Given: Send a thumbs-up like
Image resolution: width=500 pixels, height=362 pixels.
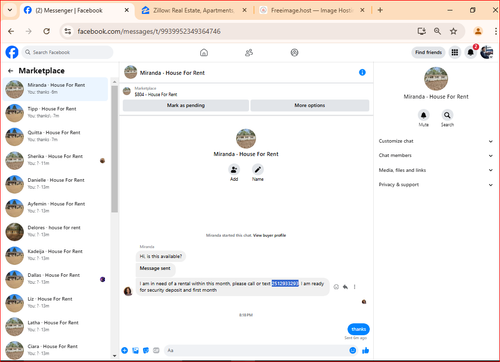Looking at the screenshot, I should tap(366, 350).
